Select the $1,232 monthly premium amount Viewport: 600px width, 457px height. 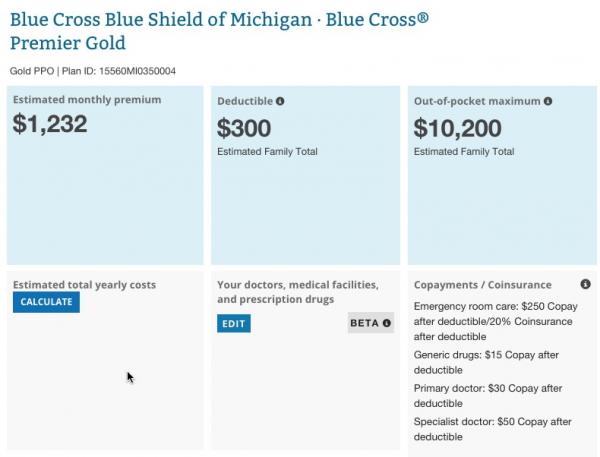[50, 125]
